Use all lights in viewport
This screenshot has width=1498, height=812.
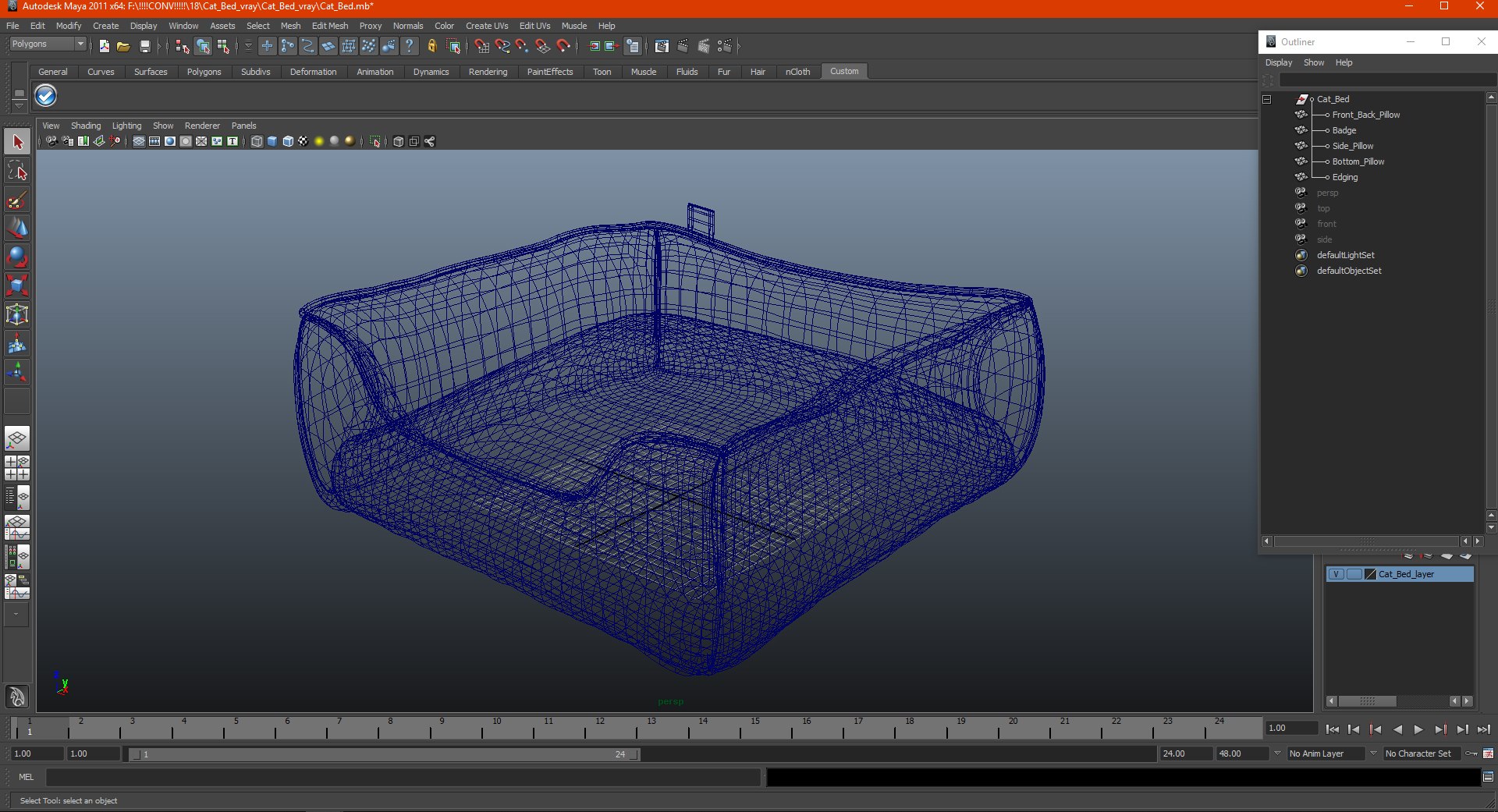click(x=319, y=141)
